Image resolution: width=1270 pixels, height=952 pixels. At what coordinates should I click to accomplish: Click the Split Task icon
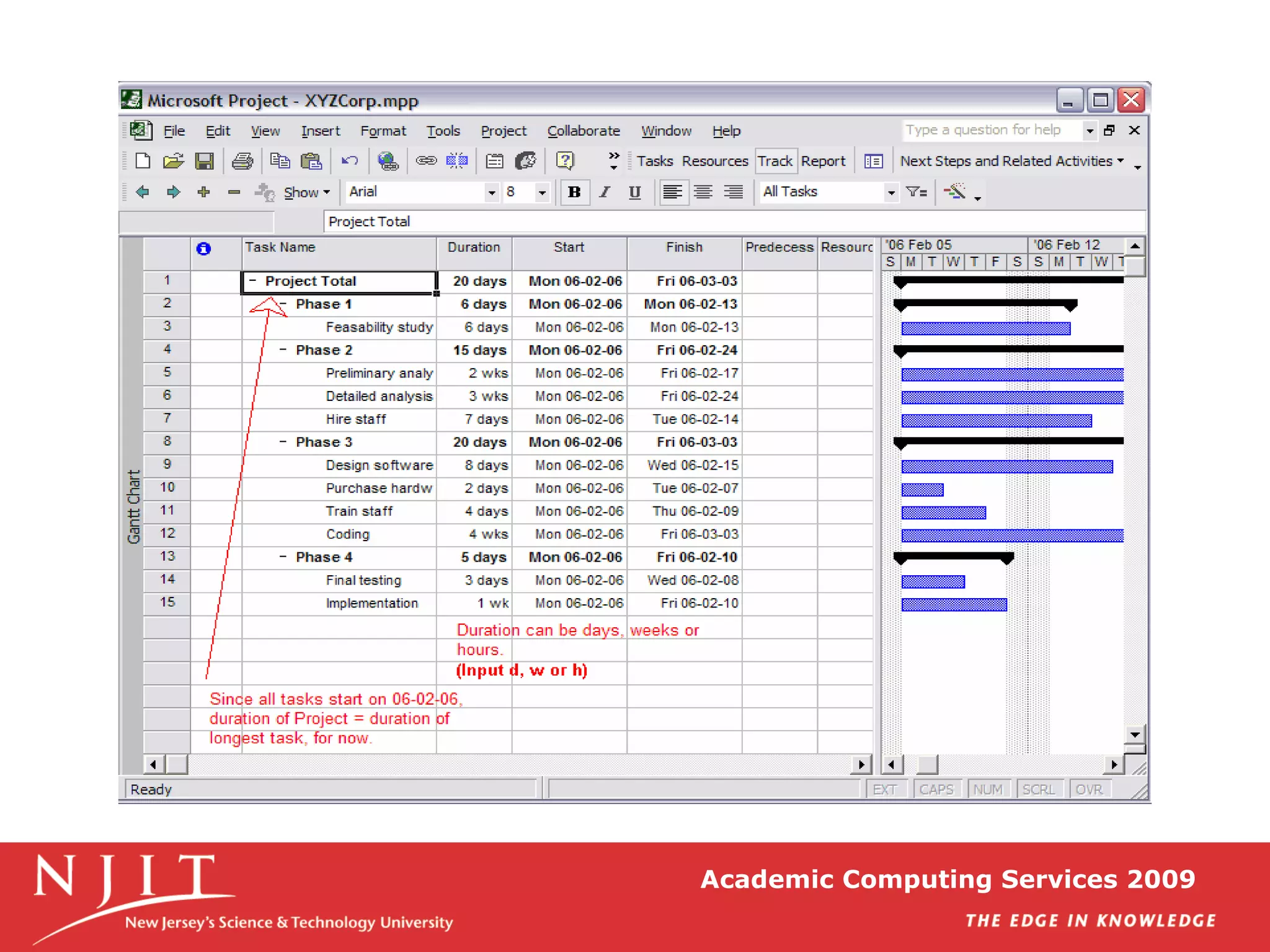tap(457, 161)
